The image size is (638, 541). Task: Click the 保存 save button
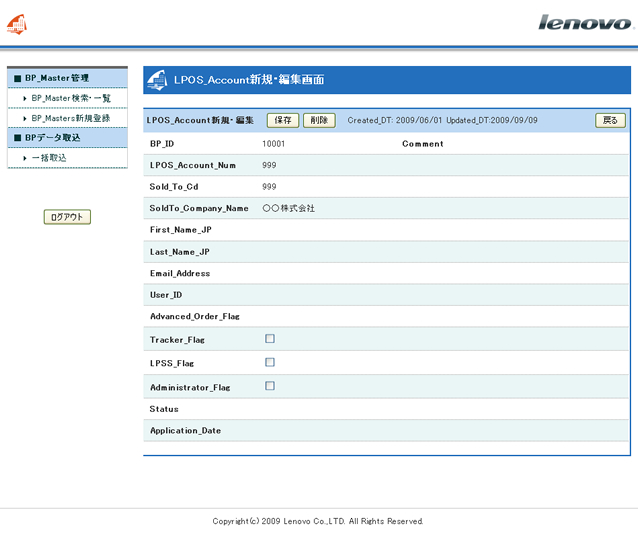coord(283,120)
